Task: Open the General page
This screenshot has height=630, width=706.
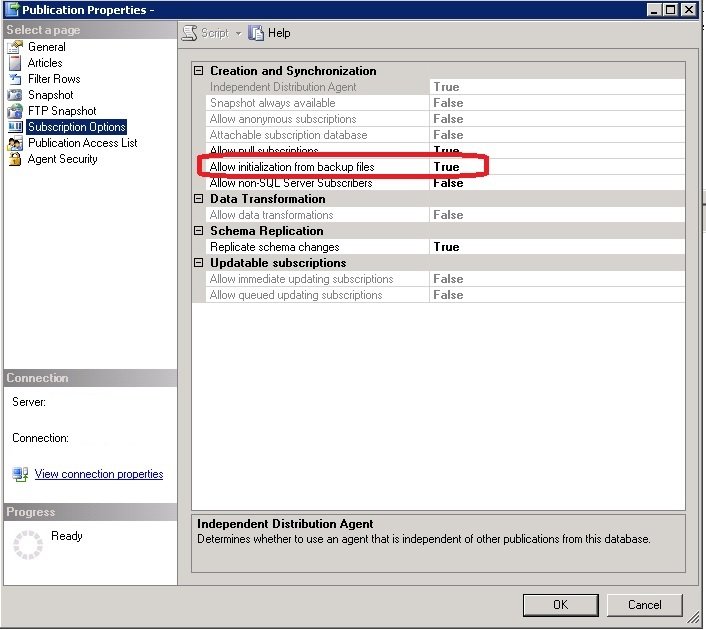Action: coord(47,47)
